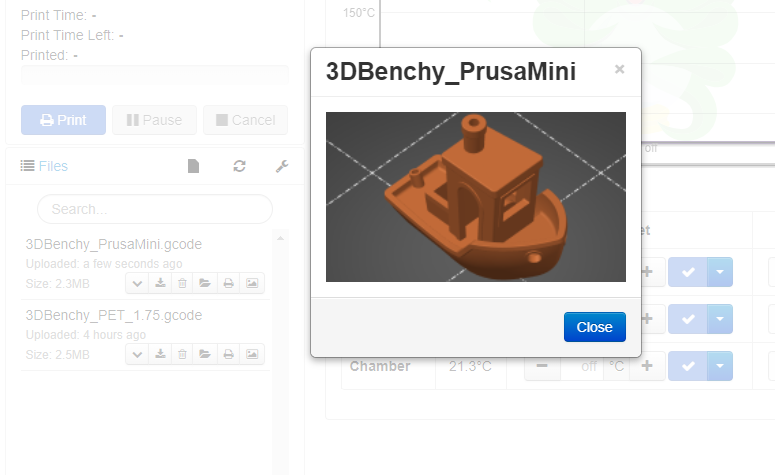The height and width of the screenshot is (475, 775).
Task: Click the upload file icon in Files header
Action: pos(193,166)
